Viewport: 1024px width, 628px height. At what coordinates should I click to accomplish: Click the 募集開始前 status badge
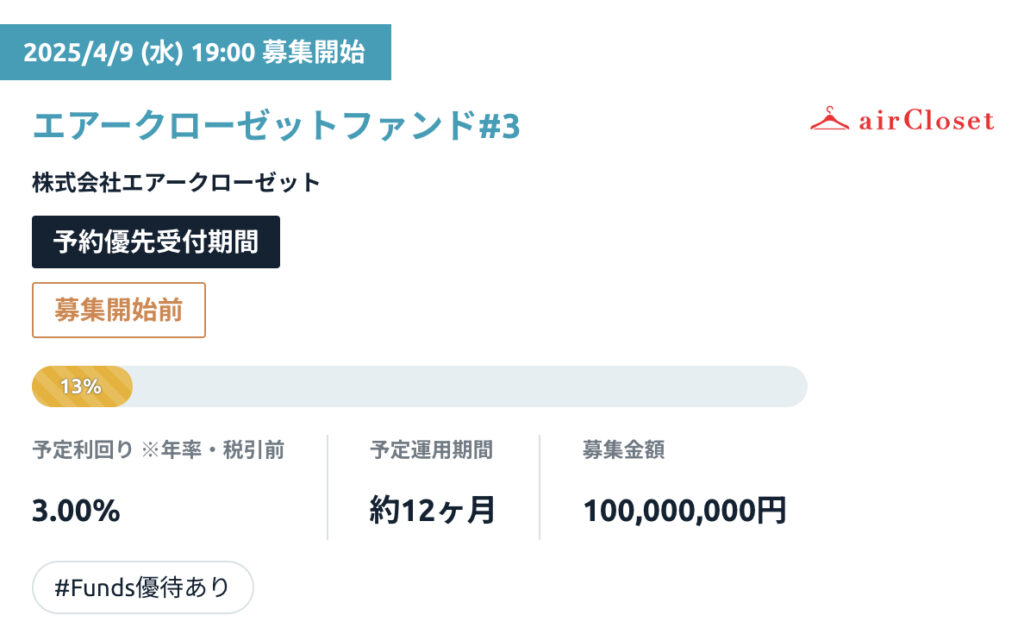119,310
